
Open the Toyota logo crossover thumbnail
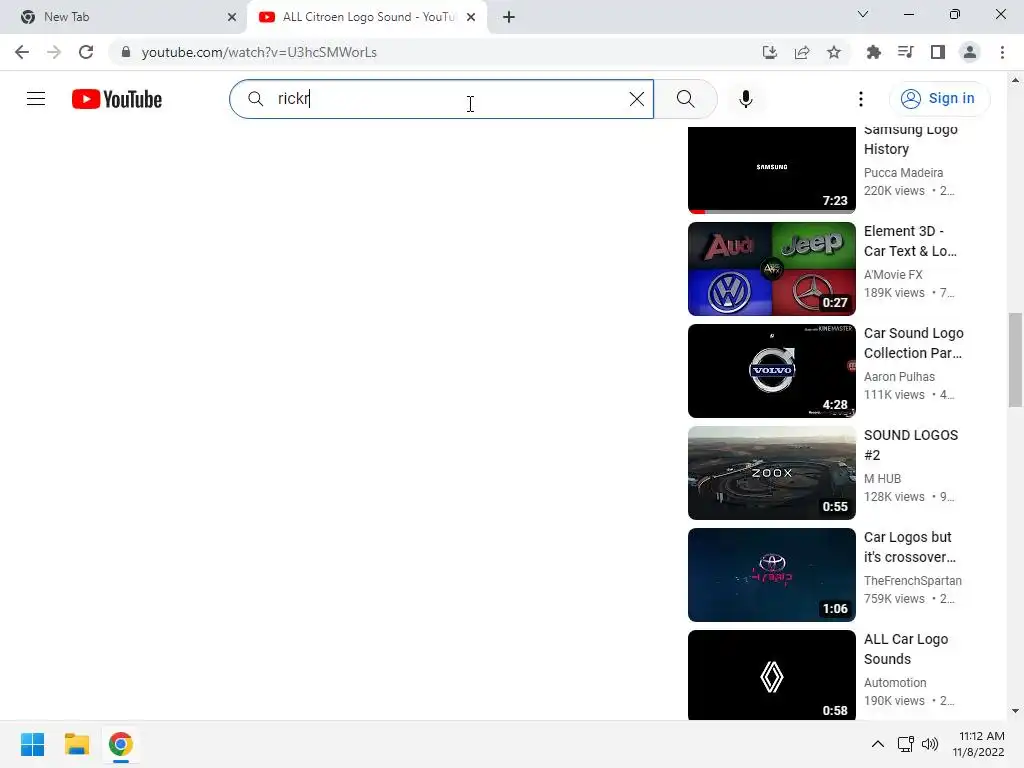[x=772, y=575]
